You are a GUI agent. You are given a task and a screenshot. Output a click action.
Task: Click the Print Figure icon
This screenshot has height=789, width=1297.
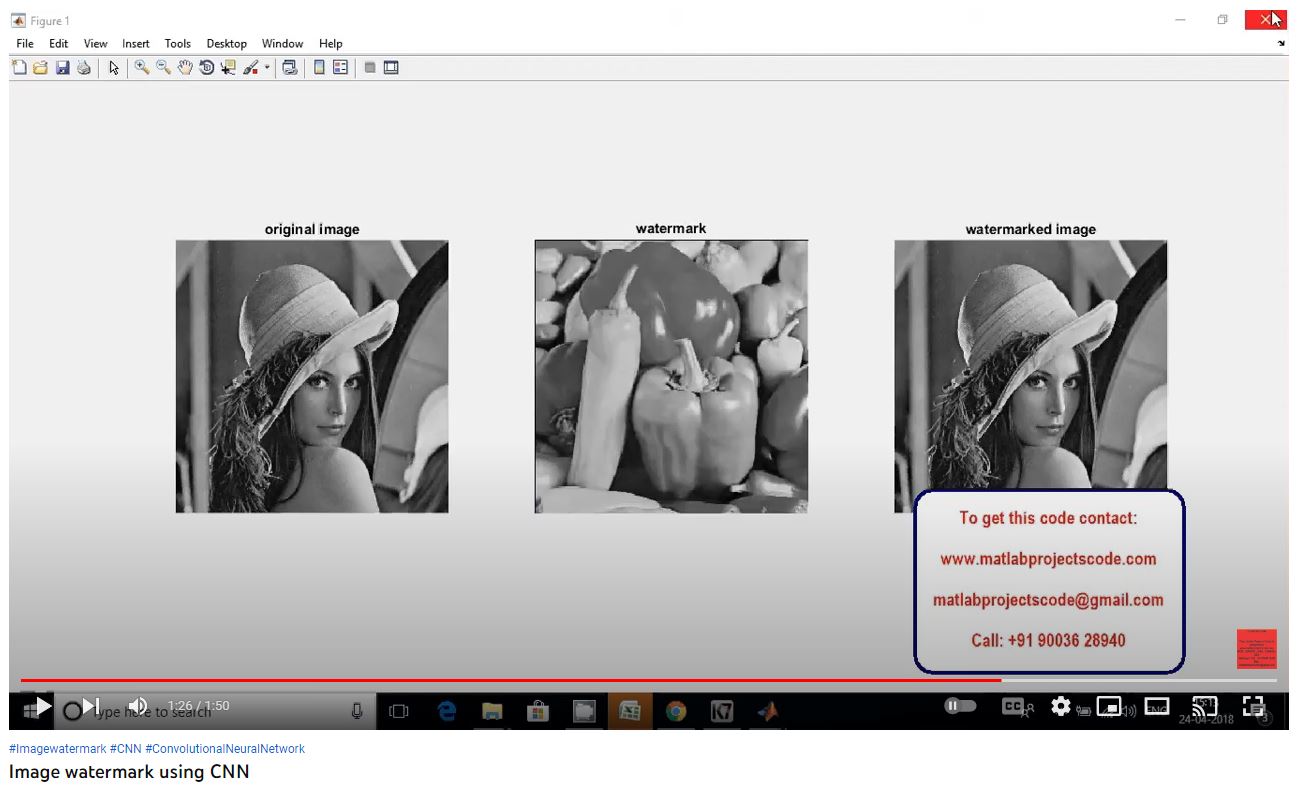pos(83,68)
